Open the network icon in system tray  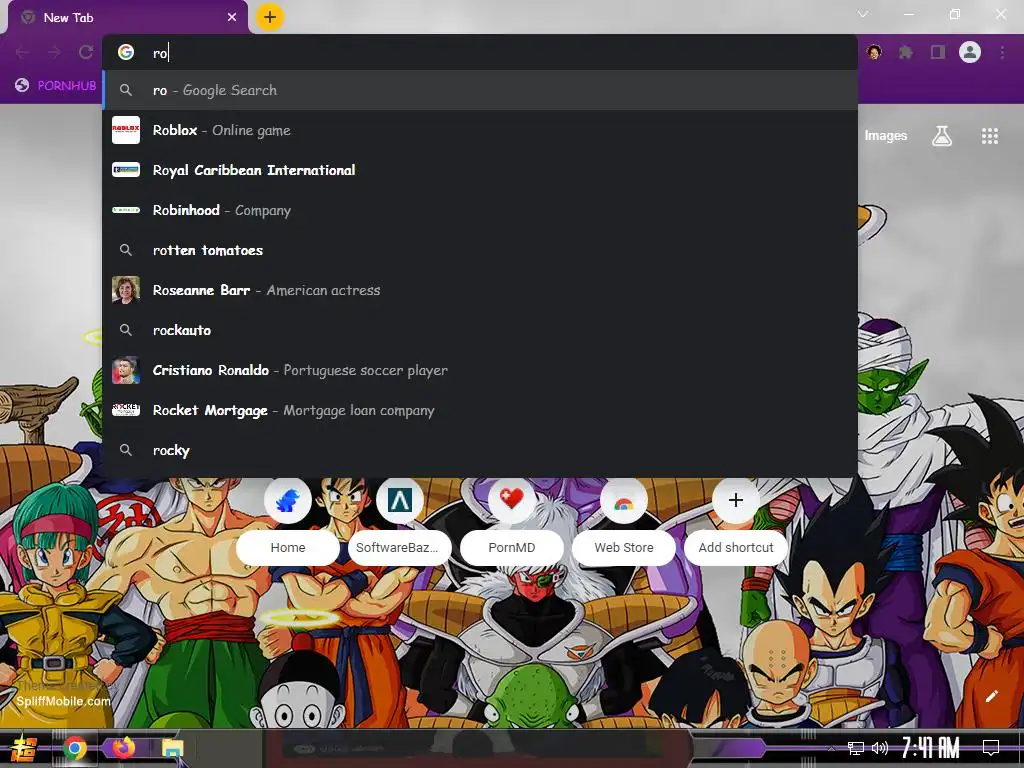tap(856, 748)
